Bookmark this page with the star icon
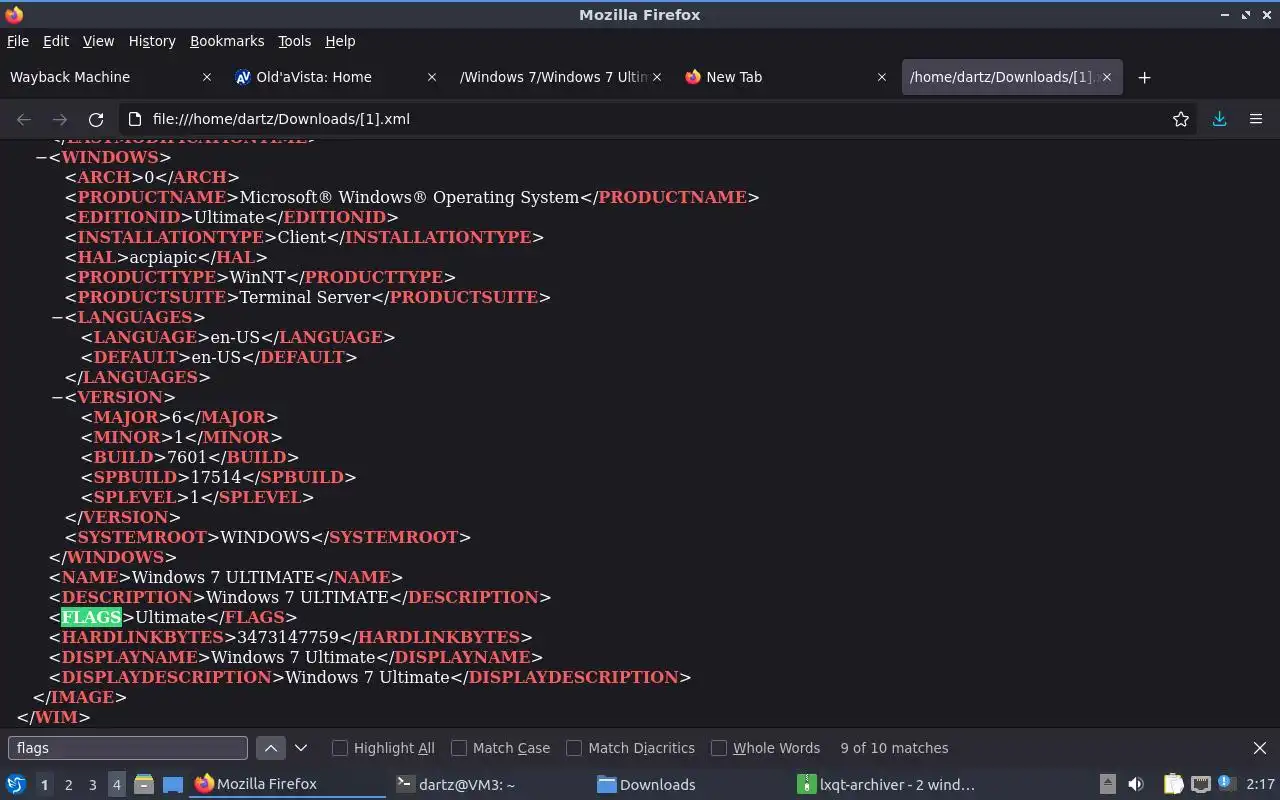The height and width of the screenshot is (800, 1280). coord(1181,119)
